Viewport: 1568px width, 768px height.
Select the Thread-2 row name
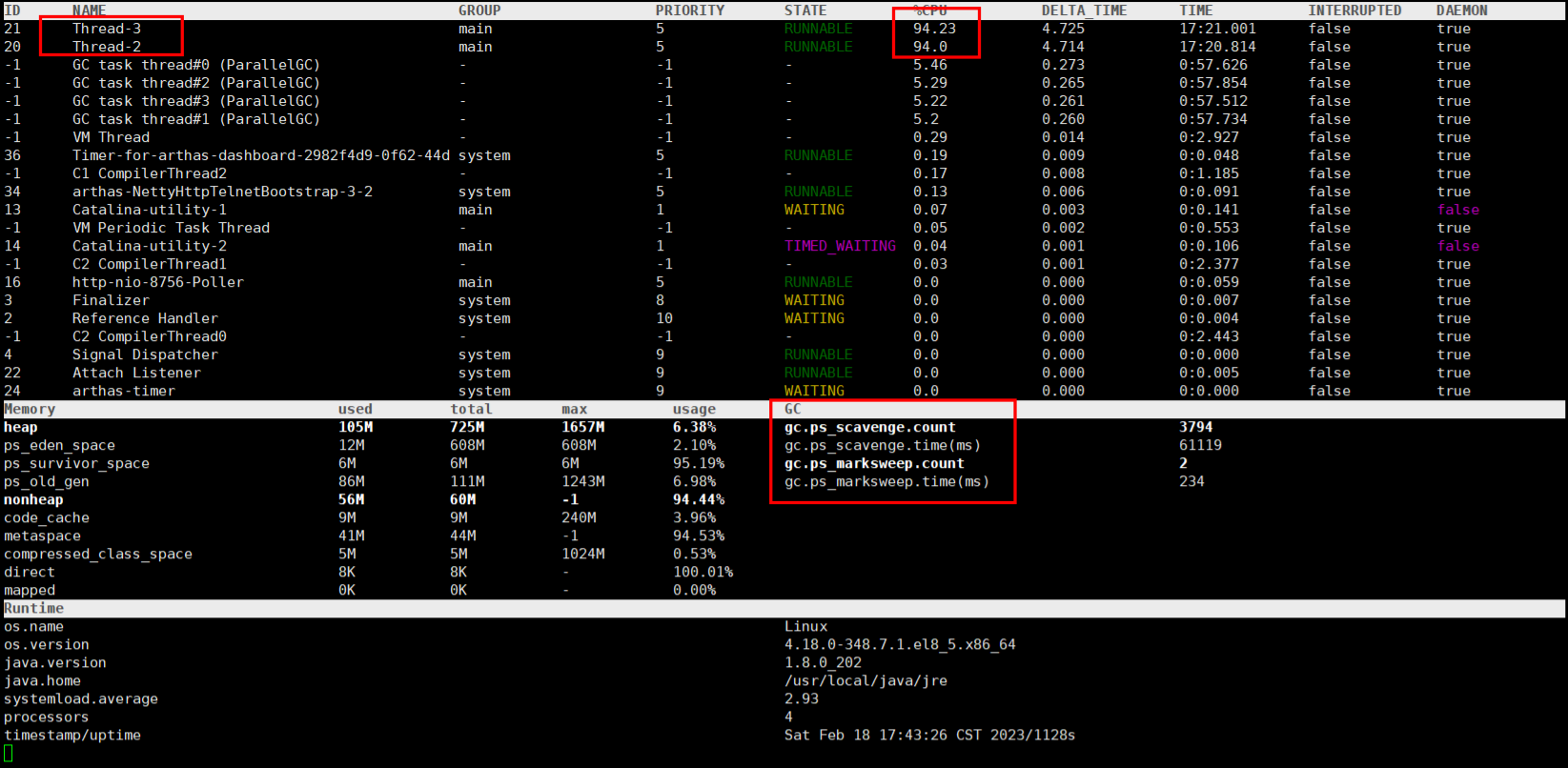click(x=107, y=47)
